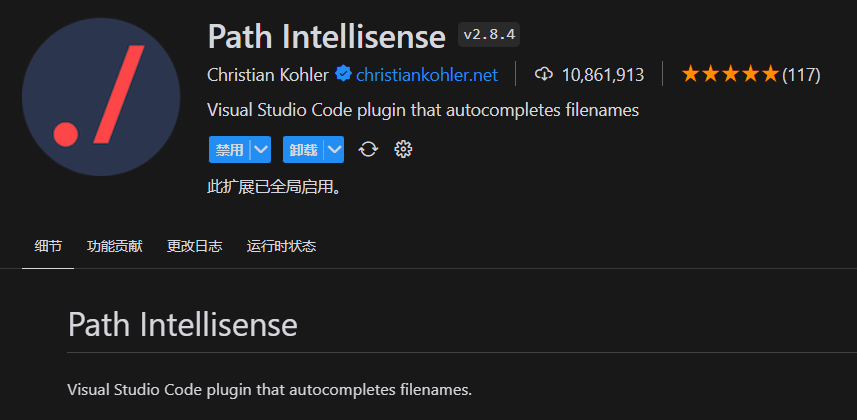Click the first orange rating star
The image size is (857, 420).
[x=691, y=74]
